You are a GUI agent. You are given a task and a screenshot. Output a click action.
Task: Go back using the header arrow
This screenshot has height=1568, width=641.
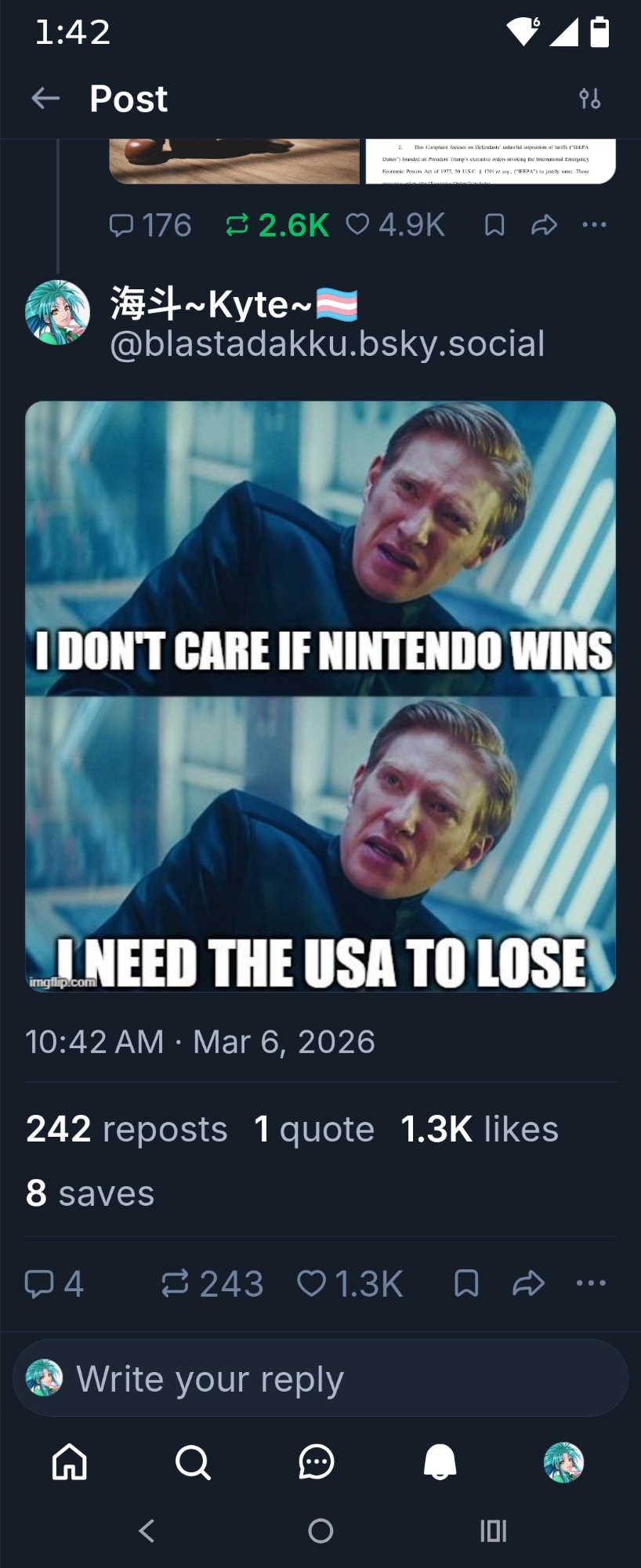click(x=45, y=98)
